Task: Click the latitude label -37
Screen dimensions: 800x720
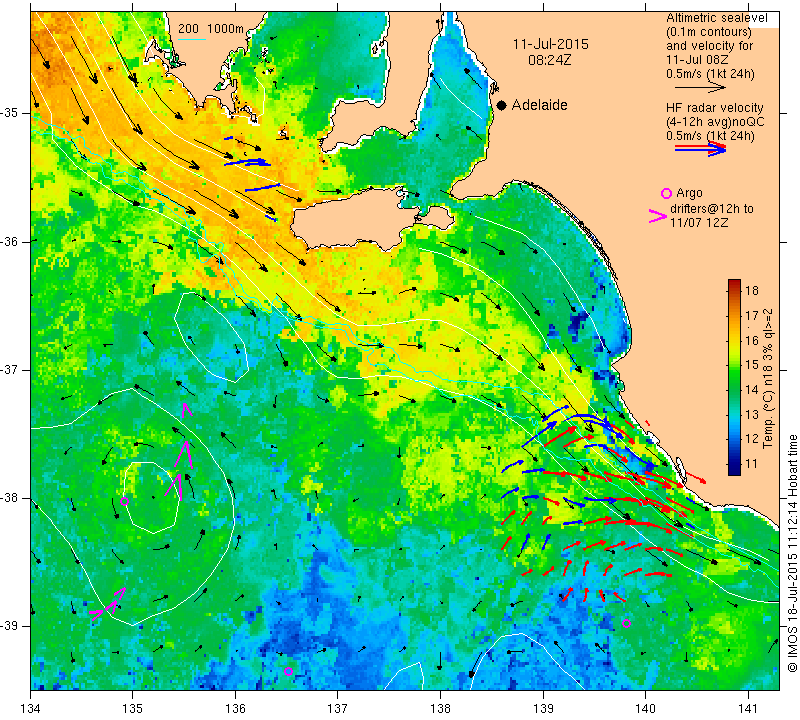Action: coord(11,369)
